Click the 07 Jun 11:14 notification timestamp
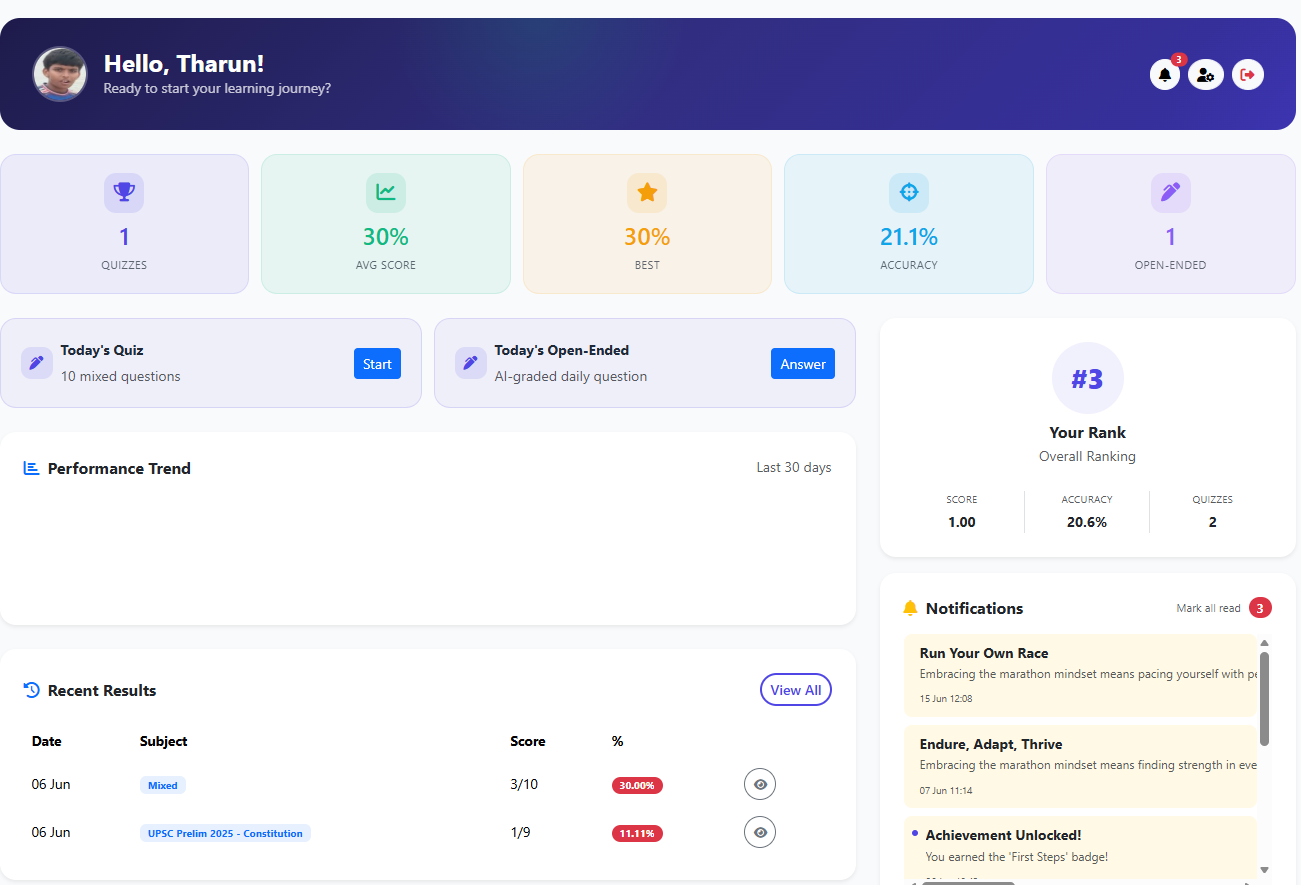Screen dimensions: 1301x885 [946, 790]
